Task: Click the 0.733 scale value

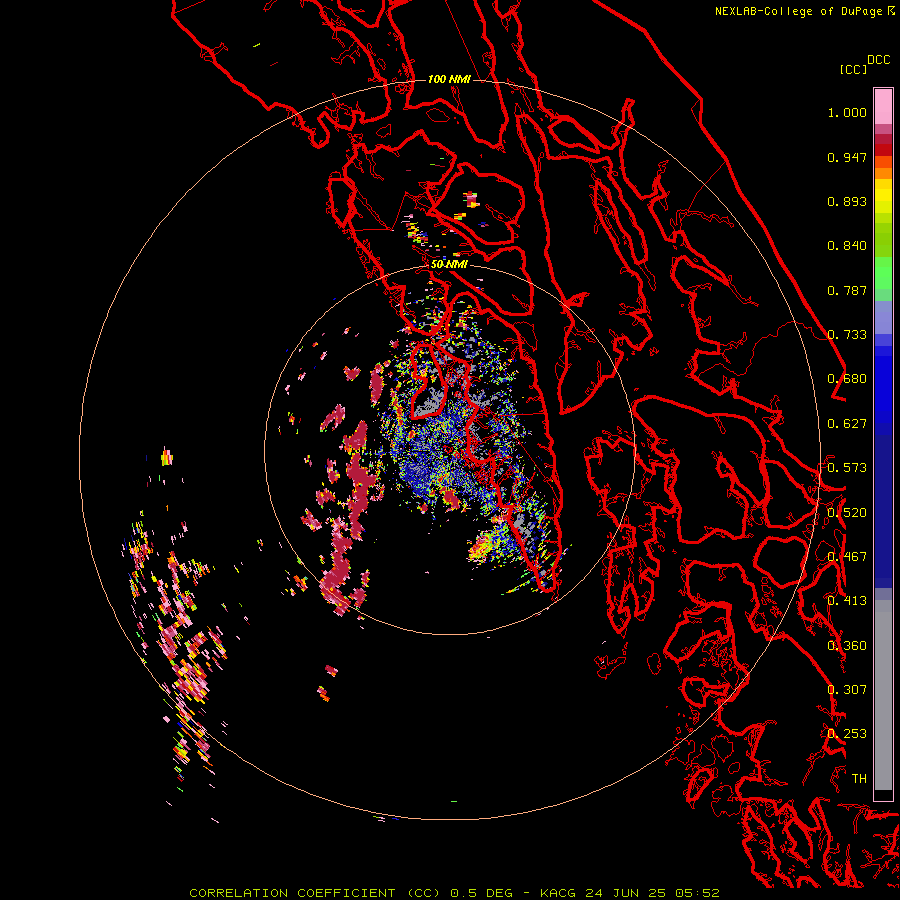Action: [x=847, y=335]
